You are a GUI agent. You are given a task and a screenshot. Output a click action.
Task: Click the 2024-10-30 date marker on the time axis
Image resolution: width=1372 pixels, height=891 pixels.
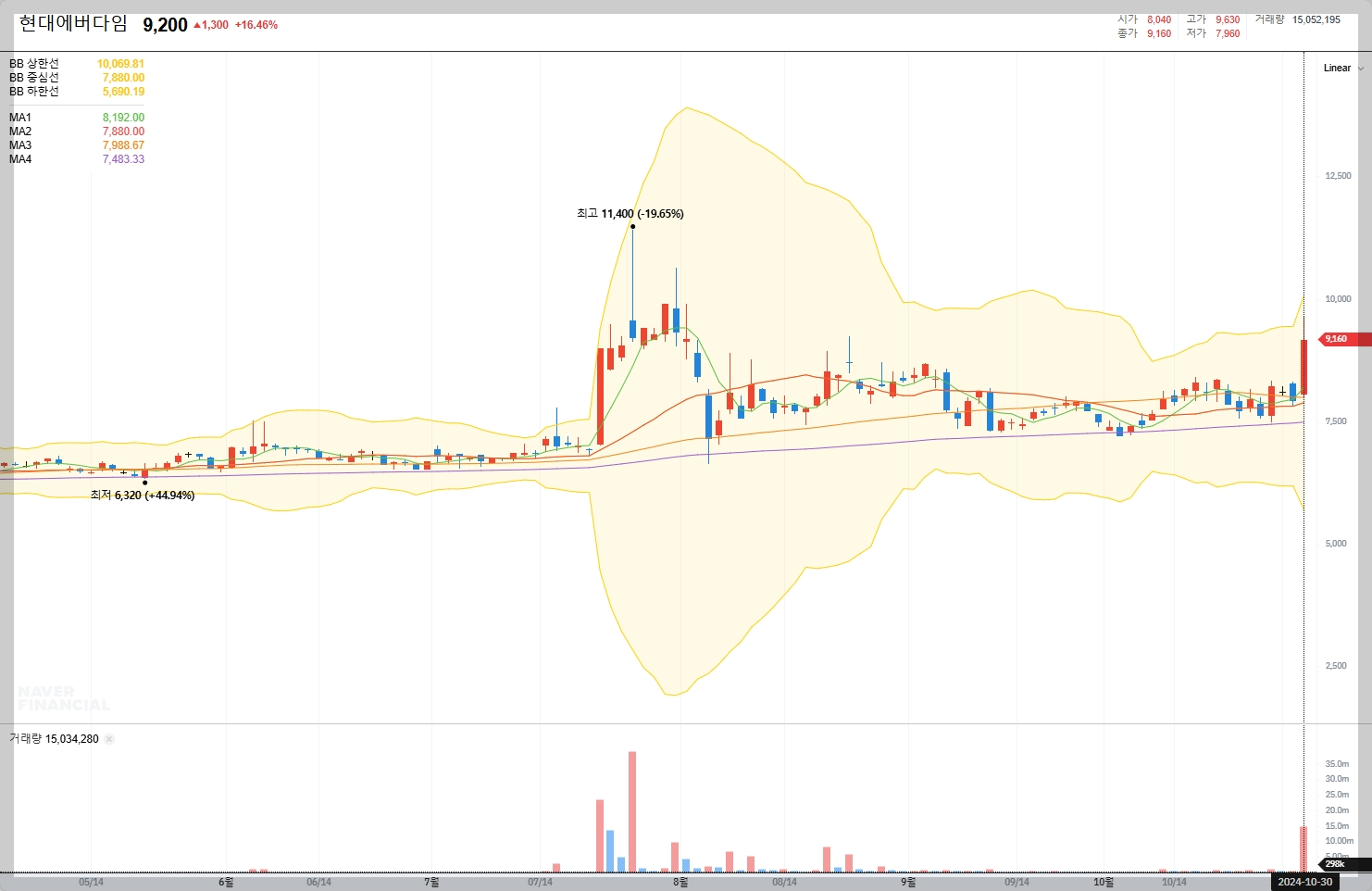click(x=1304, y=882)
